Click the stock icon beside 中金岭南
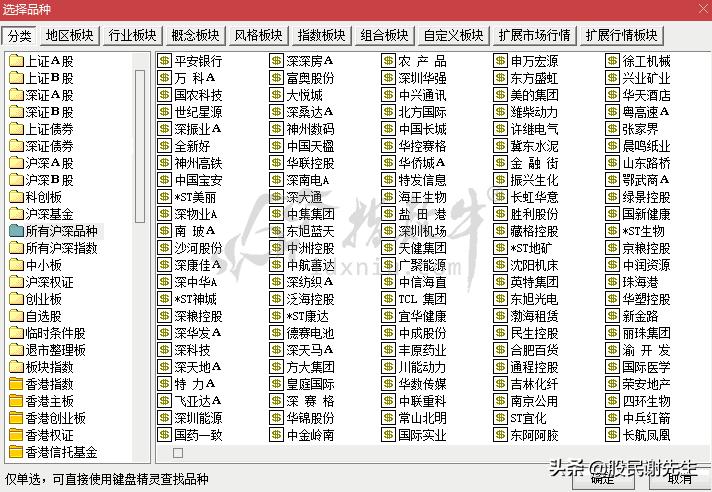Image resolution: width=712 pixels, height=492 pixels. 276,435
